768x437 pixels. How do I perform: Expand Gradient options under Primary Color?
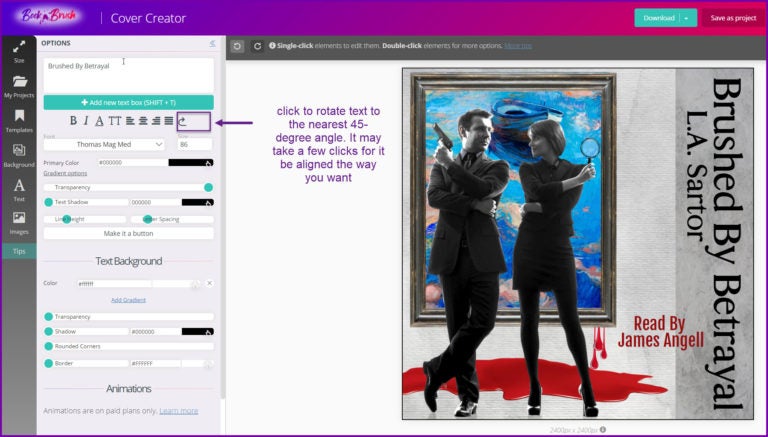pyautogui.click(x=65, y=173)
